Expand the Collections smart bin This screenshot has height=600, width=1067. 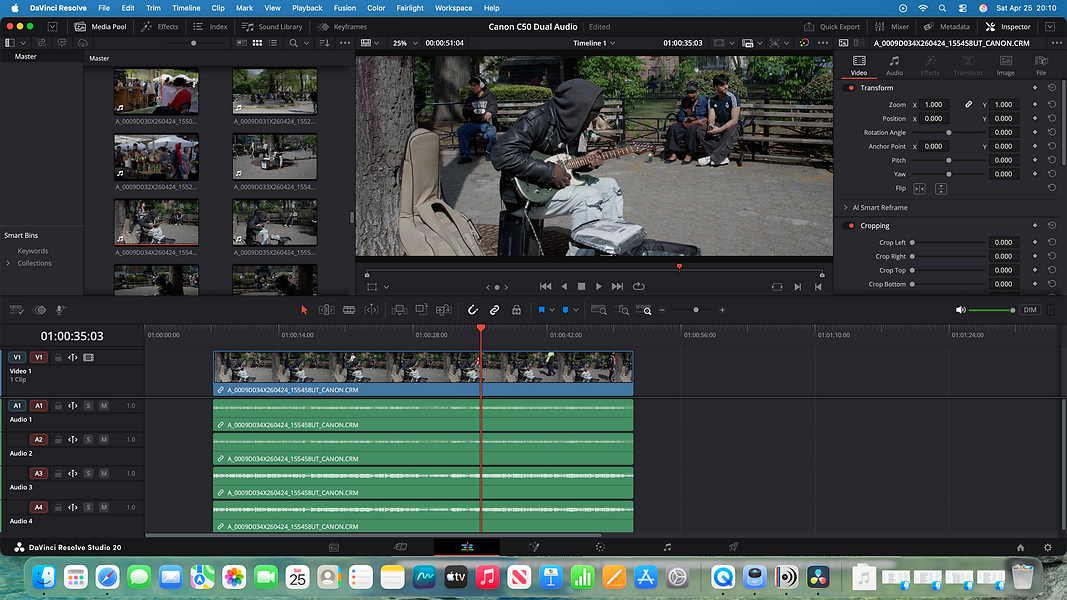[x=8, y=263]
